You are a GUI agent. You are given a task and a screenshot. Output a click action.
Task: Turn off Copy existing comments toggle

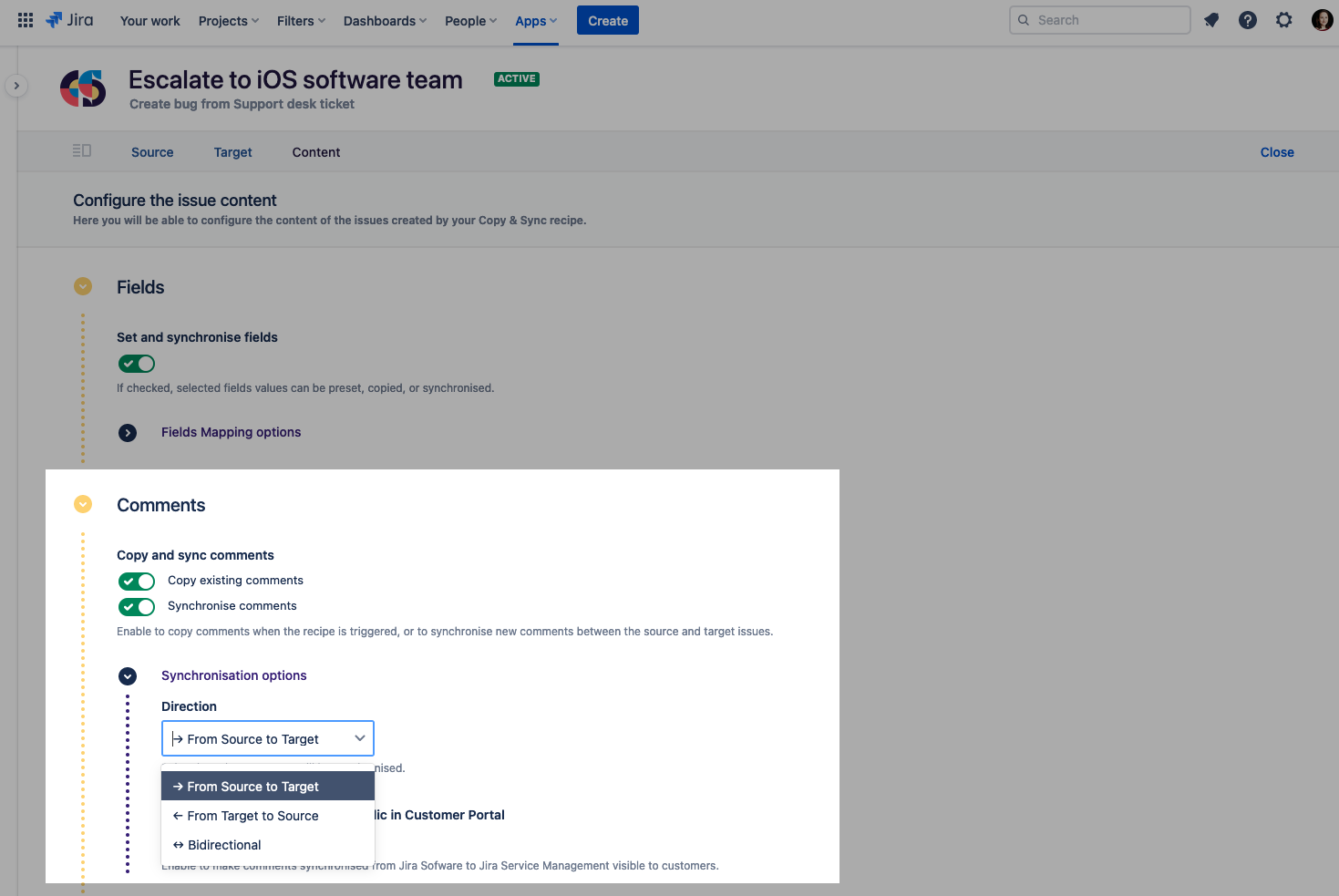click(x=137, y=582)
